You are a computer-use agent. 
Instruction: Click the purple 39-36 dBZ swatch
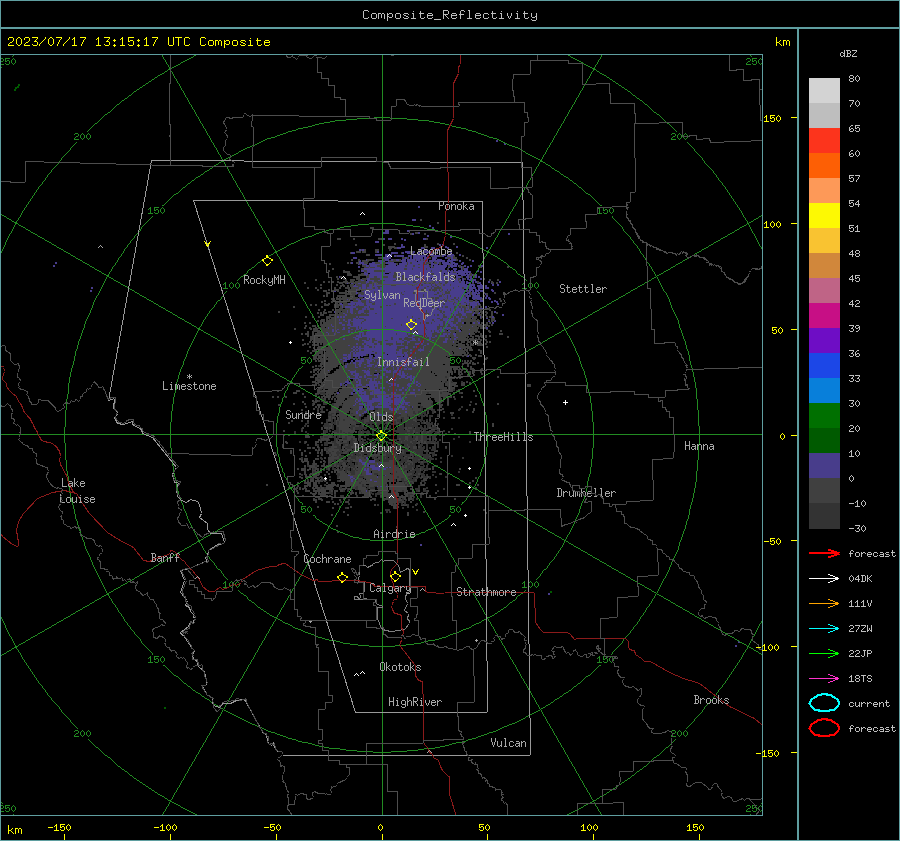(824, 341)
